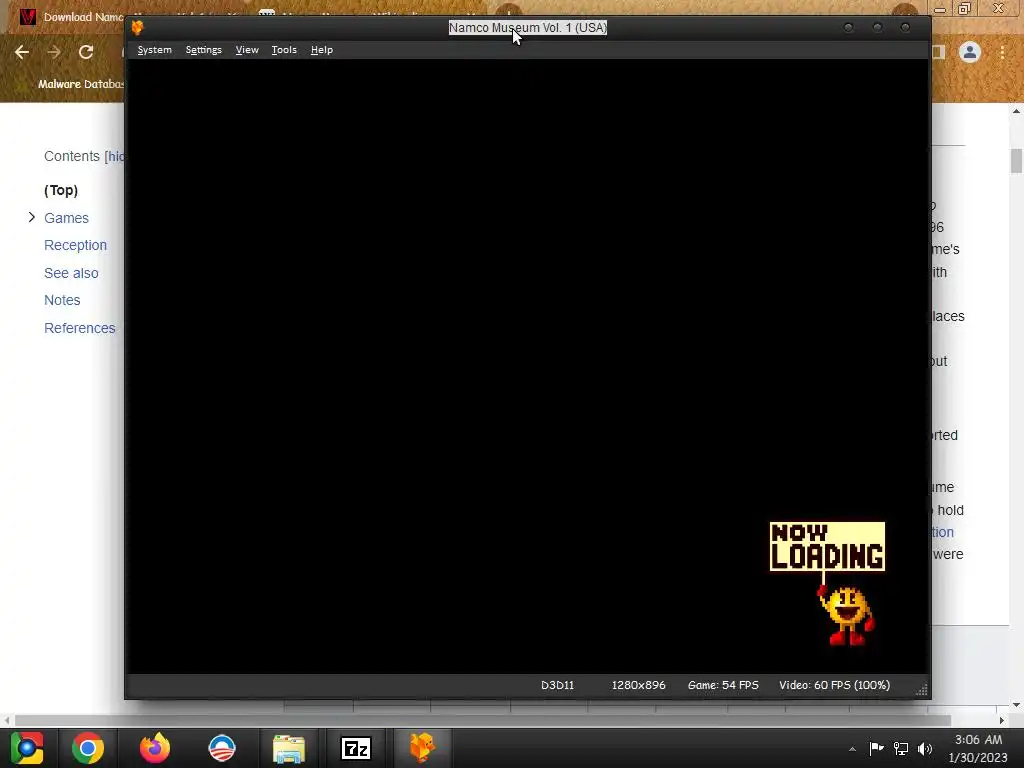1024x768 pixels.
Task: Open the browser profile avatar
Action: 970,52
